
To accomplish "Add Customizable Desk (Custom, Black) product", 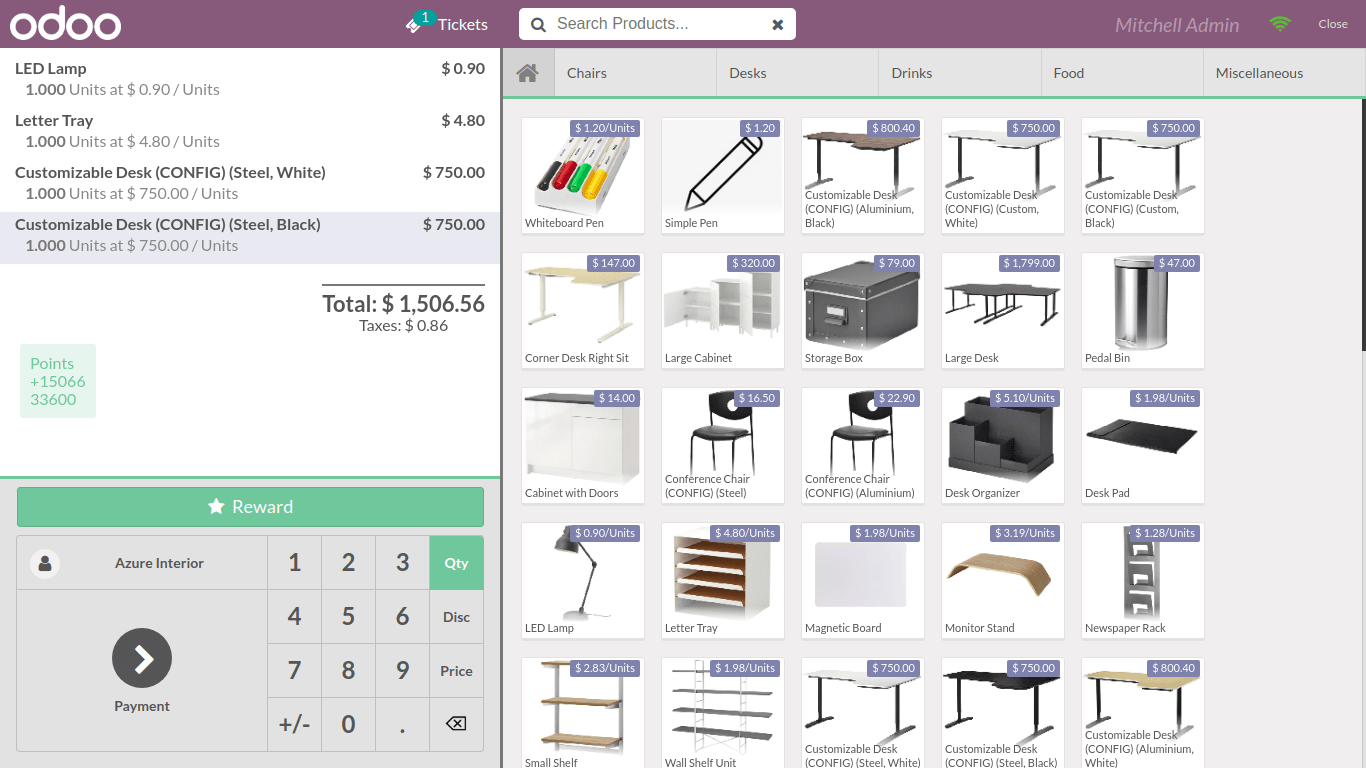I will tap(1143, 176).
